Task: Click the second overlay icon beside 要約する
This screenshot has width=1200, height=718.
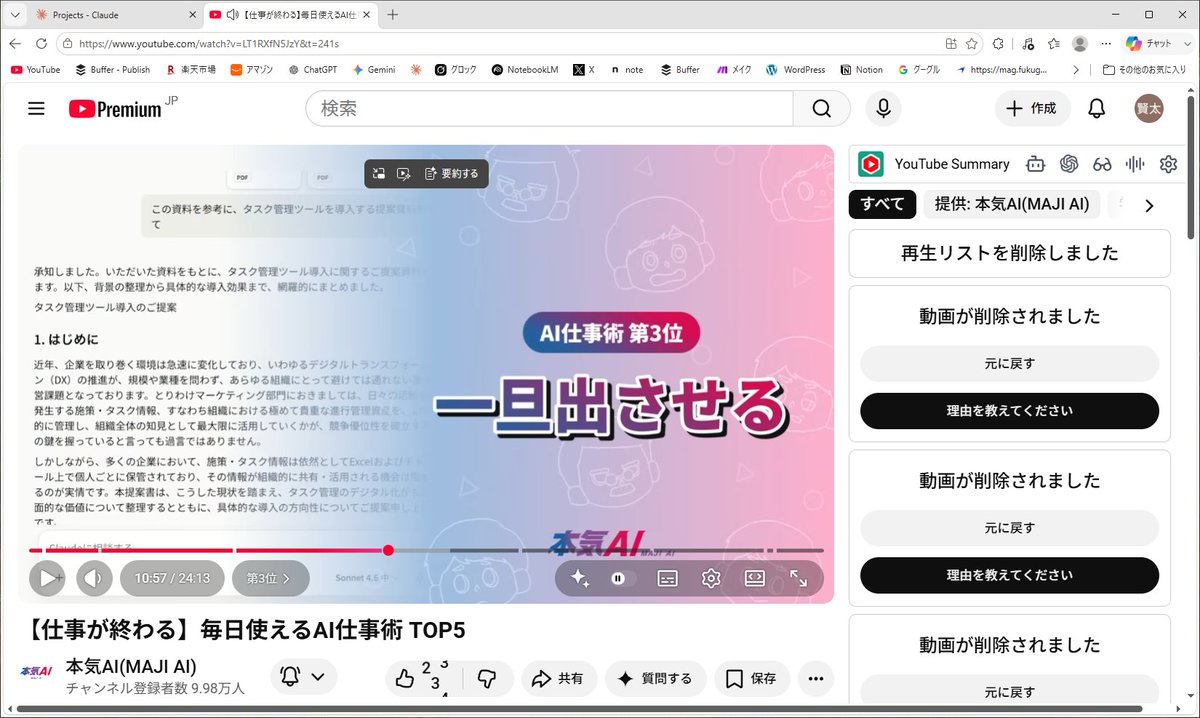Action: pos(404,173)
